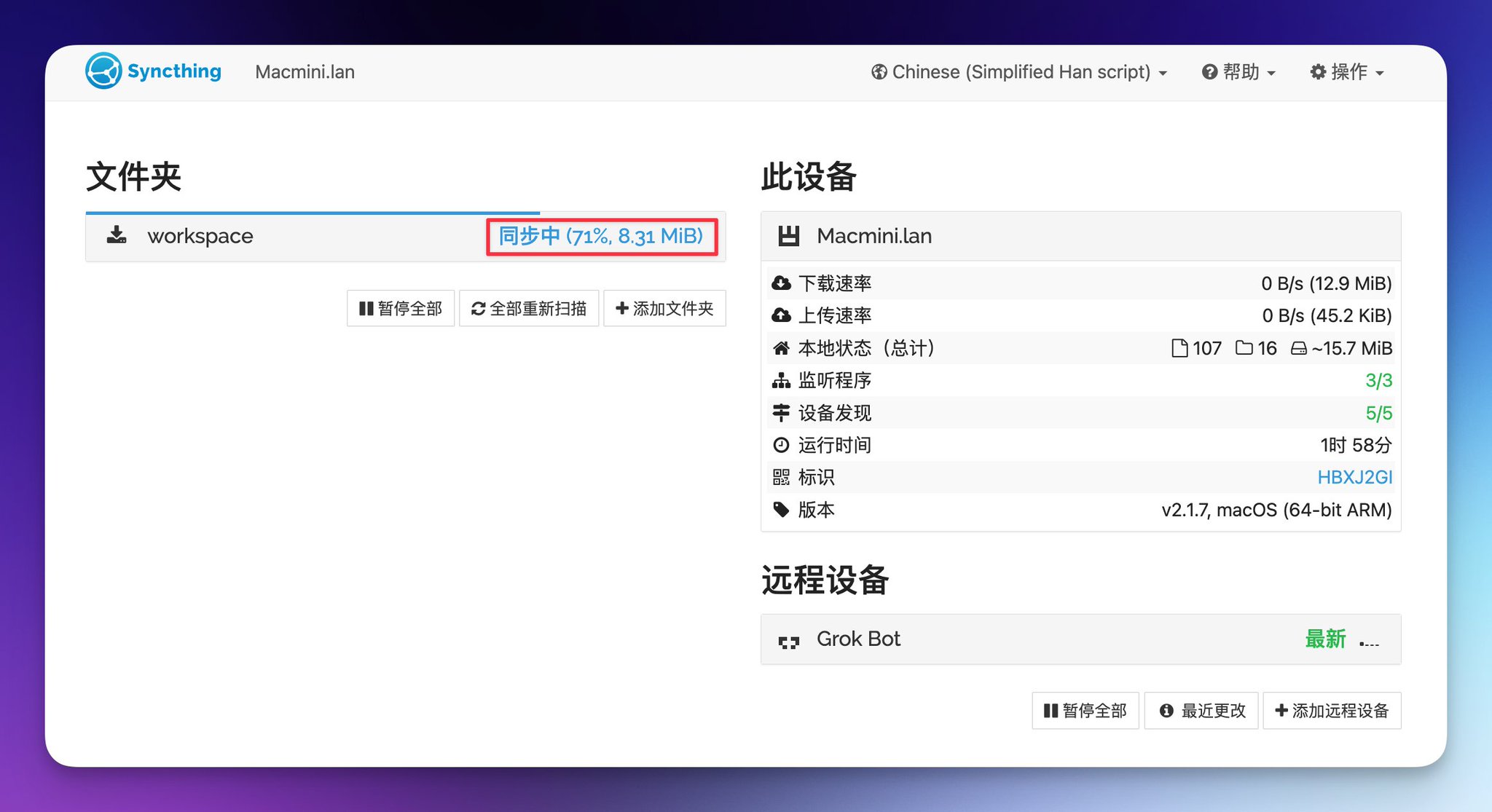Click the Macmini.lan name in navbar

305,71
